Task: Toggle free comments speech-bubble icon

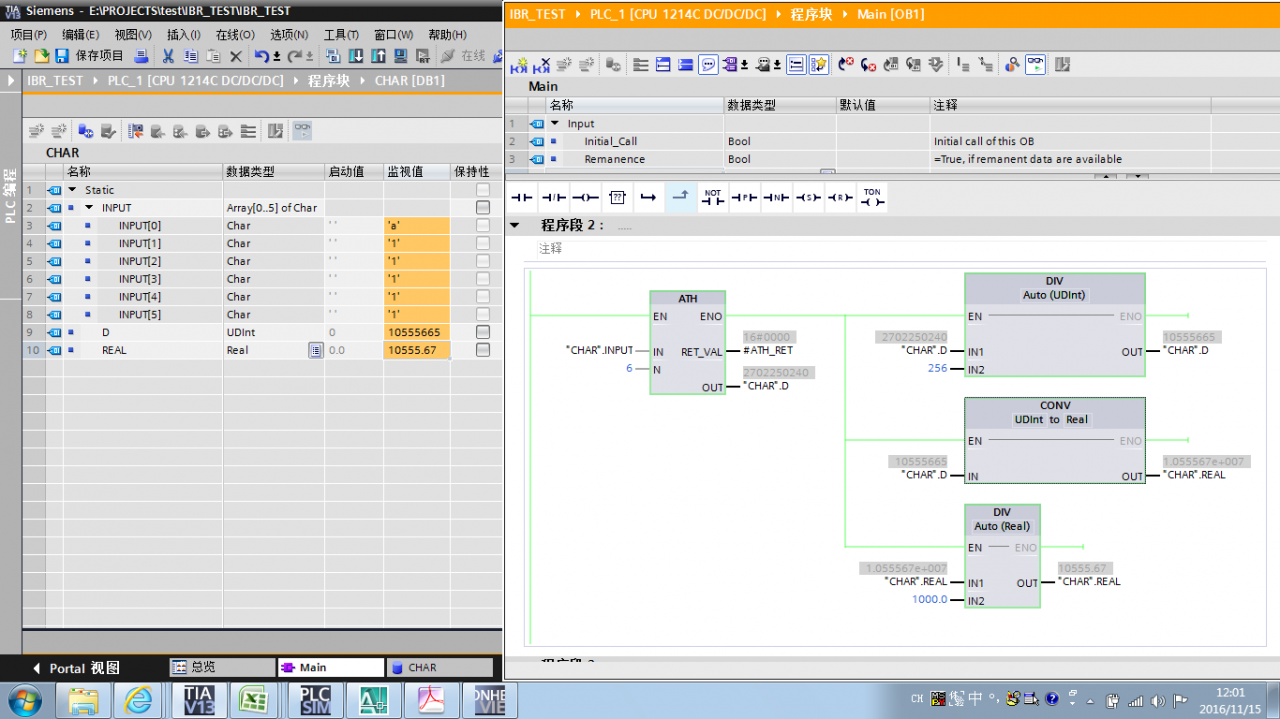Action: 708,65
